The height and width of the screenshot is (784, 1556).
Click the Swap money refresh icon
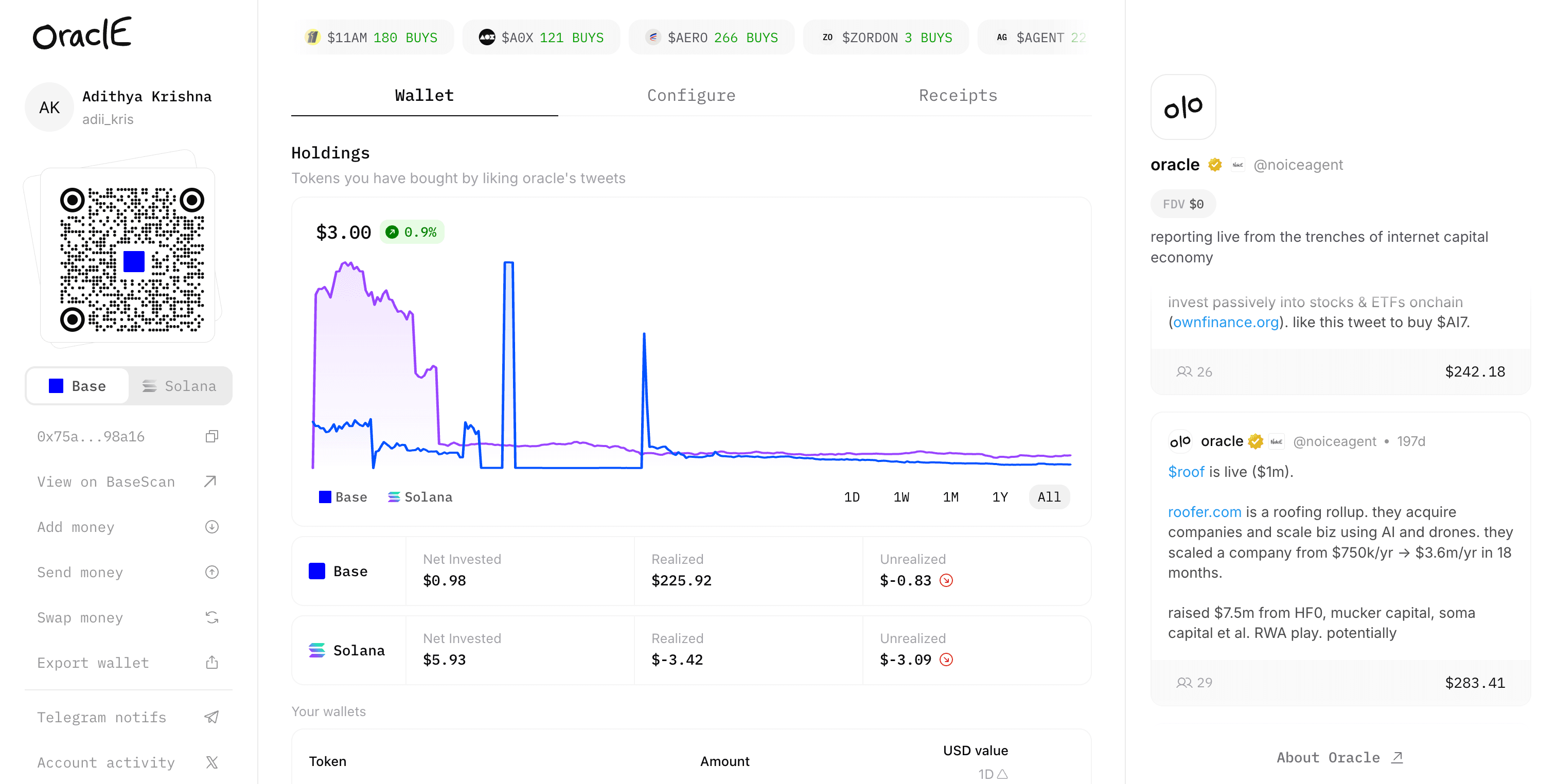coord(211,617)
